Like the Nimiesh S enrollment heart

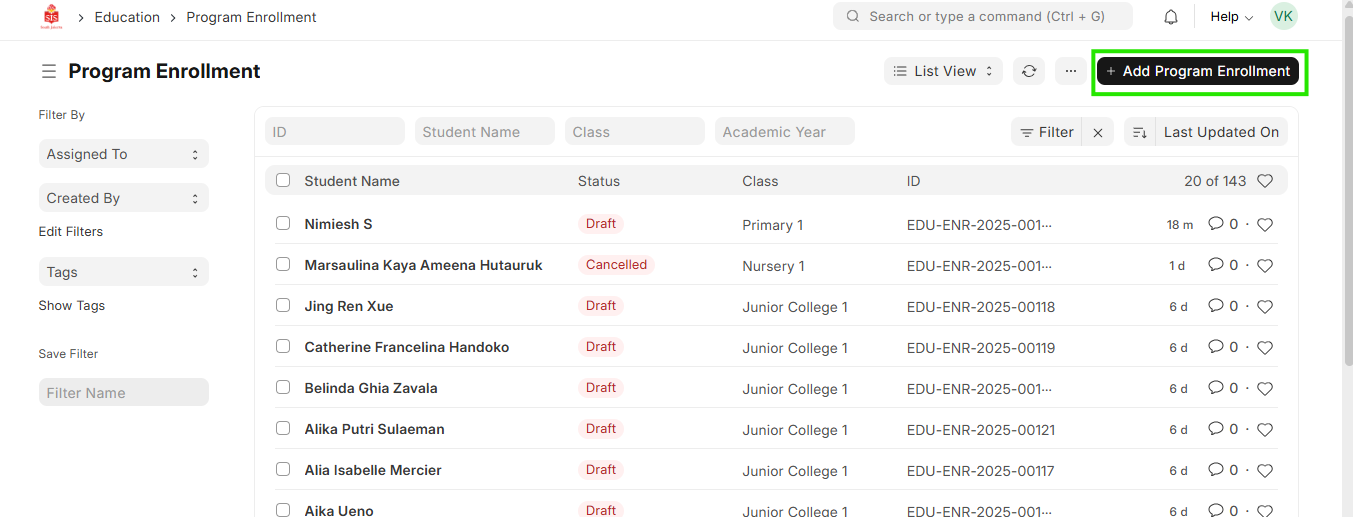(x=1265, y=225)
